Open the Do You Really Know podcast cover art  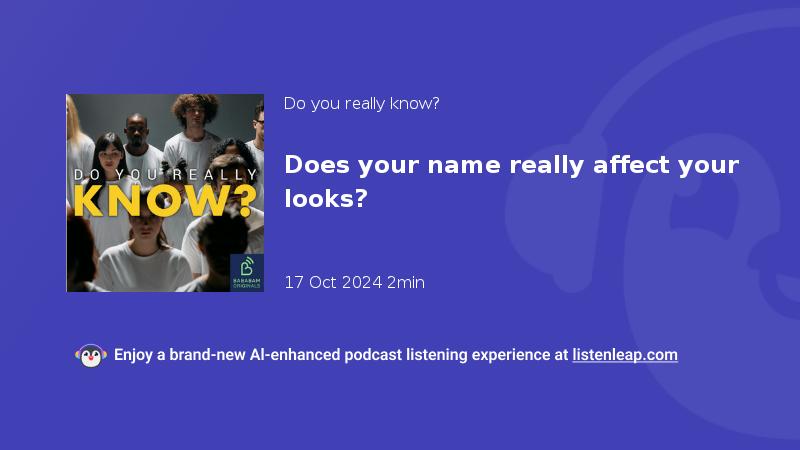(165, 193)
